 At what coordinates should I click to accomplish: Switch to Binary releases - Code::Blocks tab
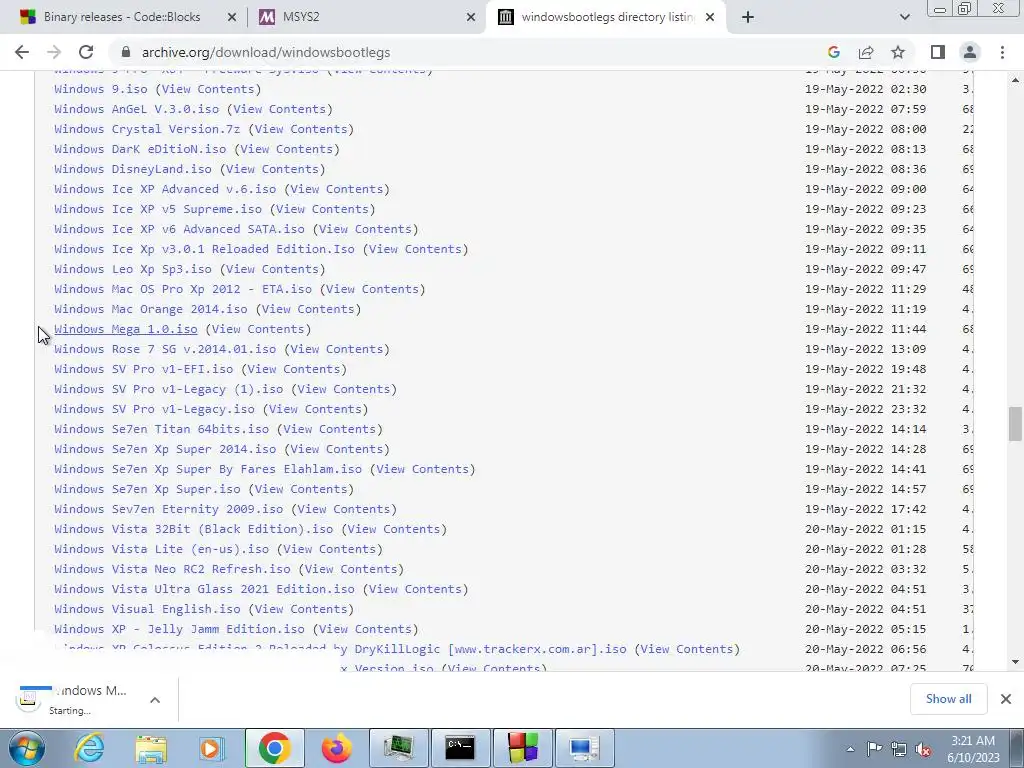click(x=122, y=18)
